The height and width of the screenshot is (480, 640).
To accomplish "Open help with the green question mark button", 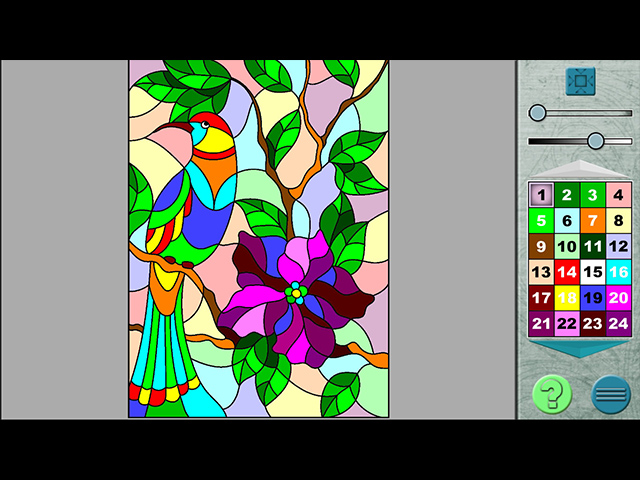I will 552,394.
